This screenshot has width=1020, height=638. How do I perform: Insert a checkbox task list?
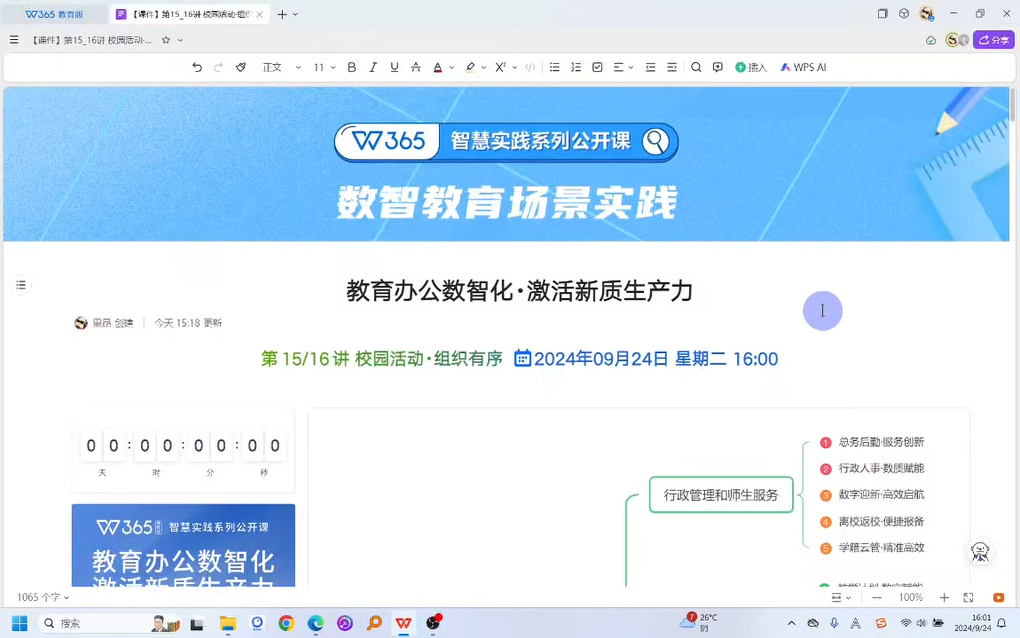[597, 67]
